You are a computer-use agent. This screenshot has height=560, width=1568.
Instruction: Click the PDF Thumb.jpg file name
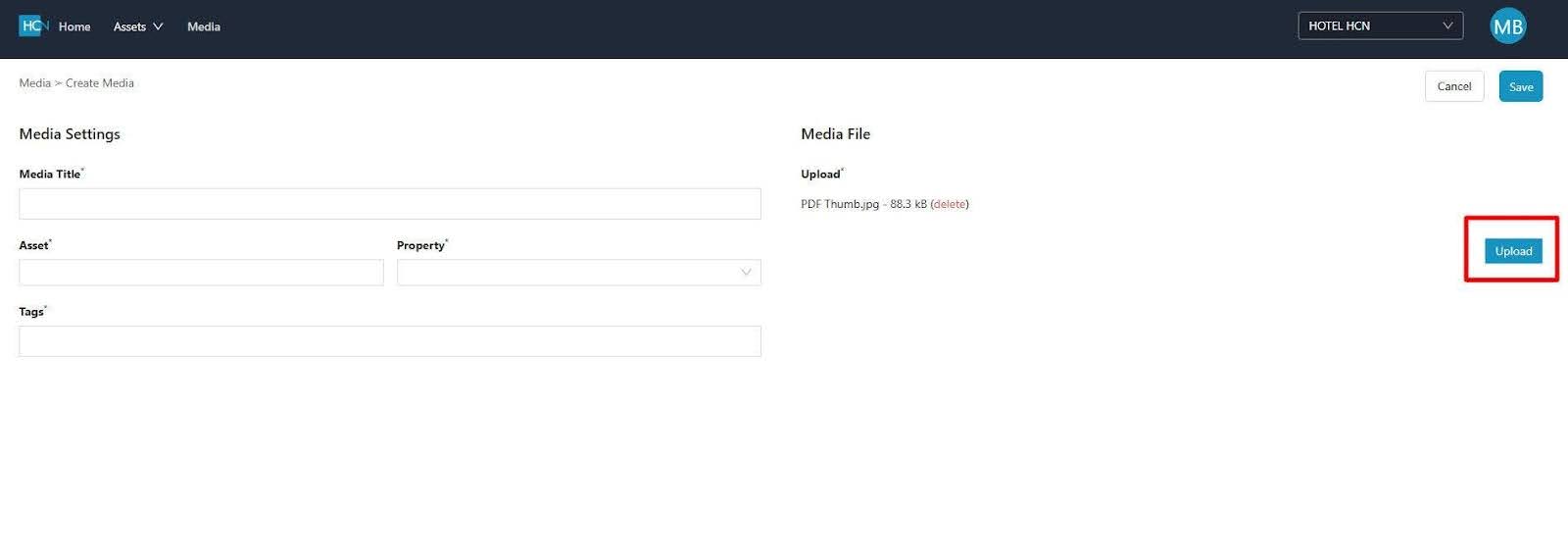[840, 204]
